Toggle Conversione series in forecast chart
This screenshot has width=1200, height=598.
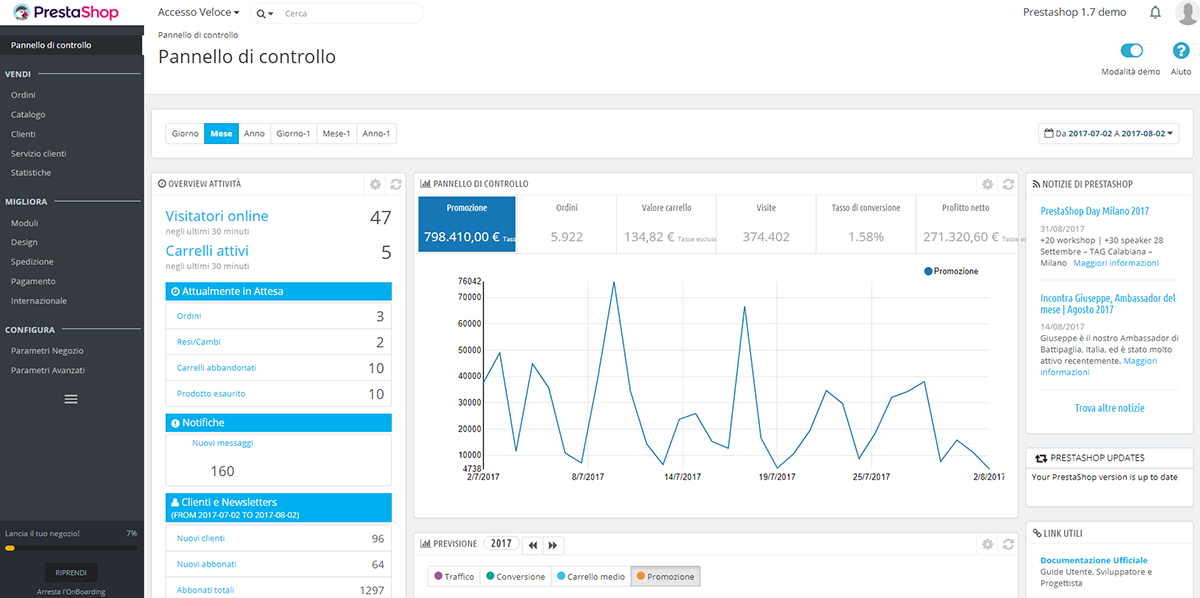point(515,577)
